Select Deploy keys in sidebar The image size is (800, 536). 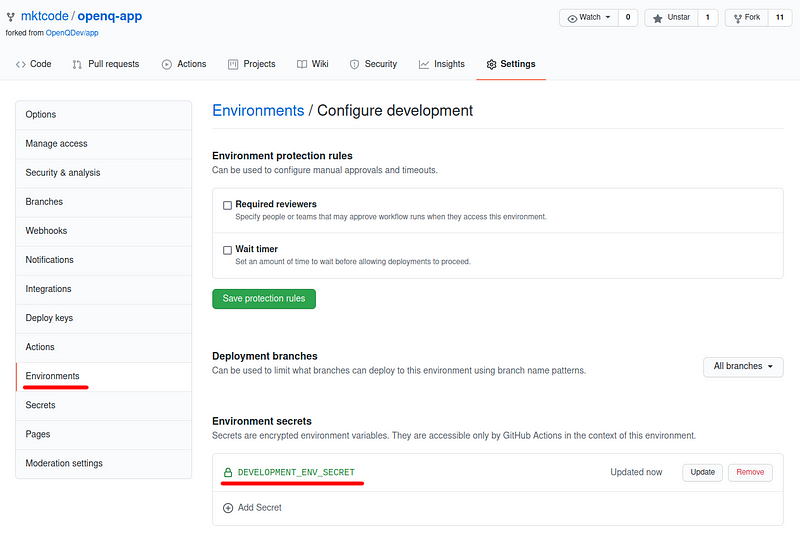104,318
